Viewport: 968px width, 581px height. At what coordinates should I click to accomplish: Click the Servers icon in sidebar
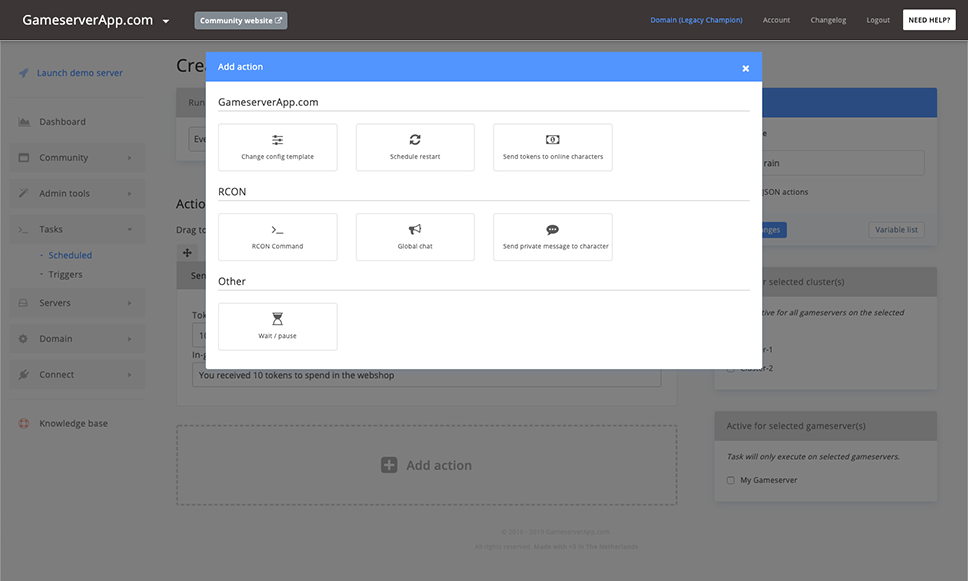[23, 303]
